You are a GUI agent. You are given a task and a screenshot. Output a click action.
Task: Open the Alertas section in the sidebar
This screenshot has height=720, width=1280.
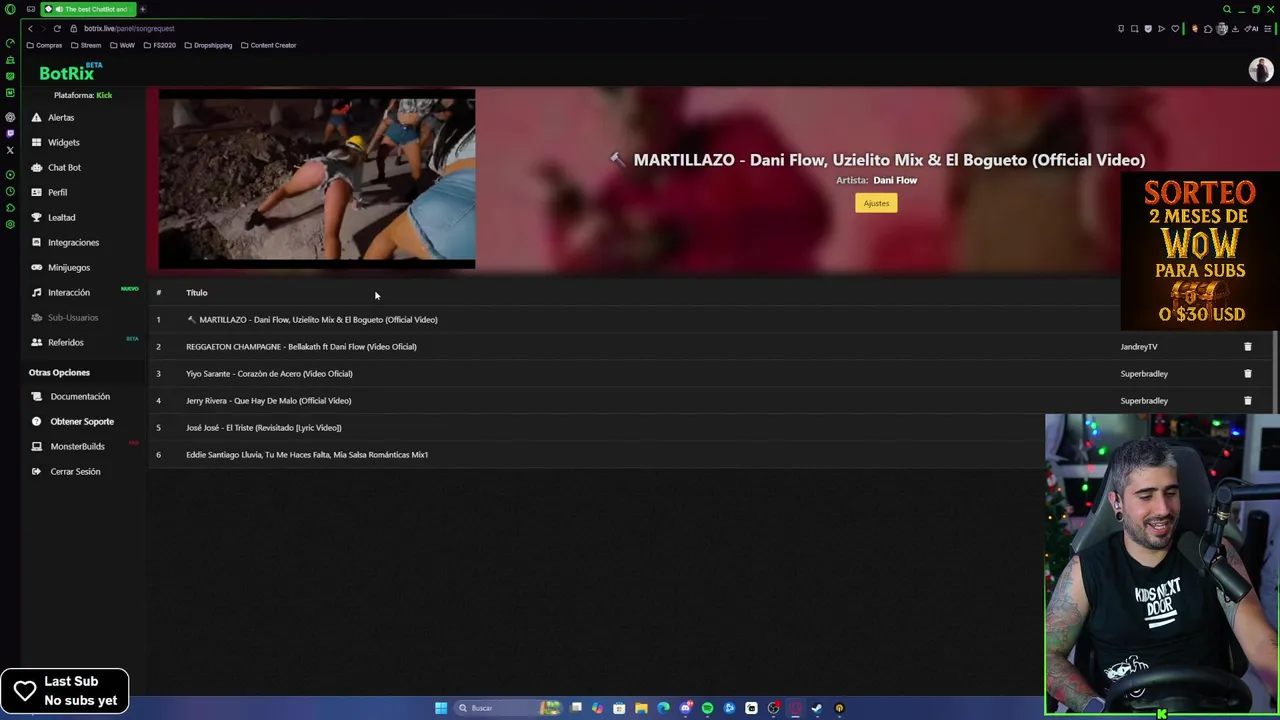point(60,117)
